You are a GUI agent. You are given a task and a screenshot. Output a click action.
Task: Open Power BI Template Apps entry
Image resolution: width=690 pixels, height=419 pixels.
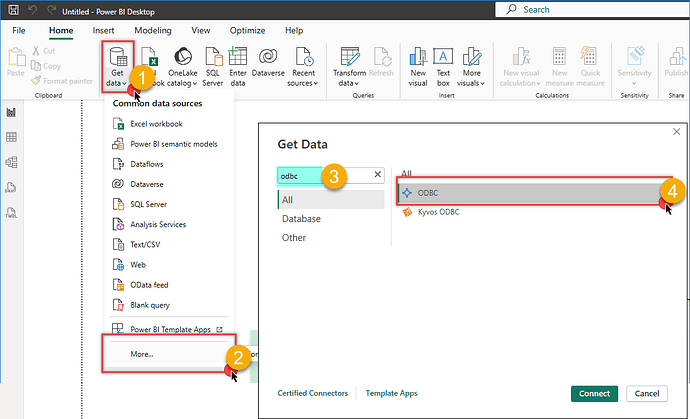[x=169, y=329]
